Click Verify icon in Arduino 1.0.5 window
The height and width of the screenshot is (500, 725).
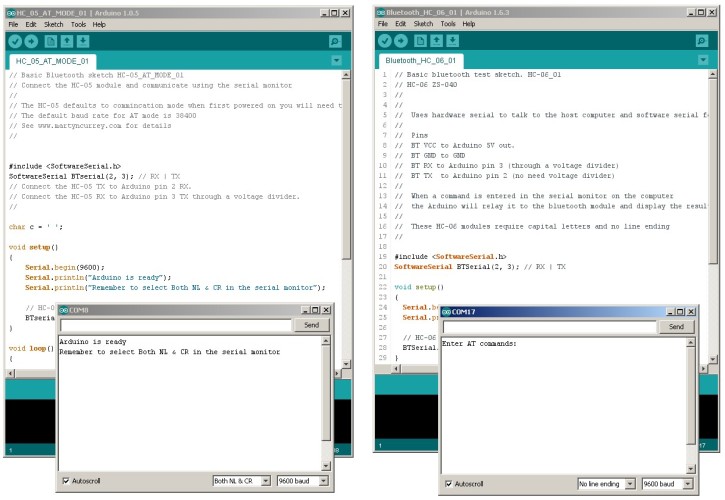pyautogui.click(x=15, y=41)
